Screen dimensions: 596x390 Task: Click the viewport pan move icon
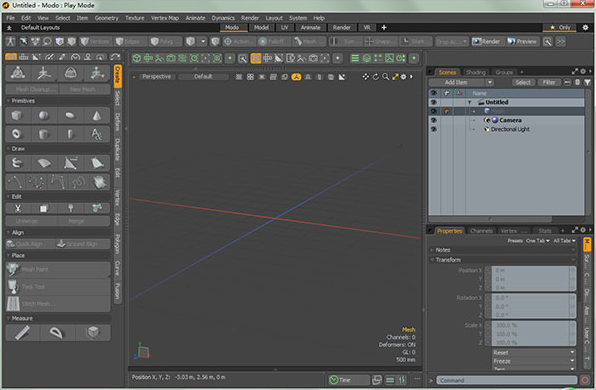(x=366, y=77)
